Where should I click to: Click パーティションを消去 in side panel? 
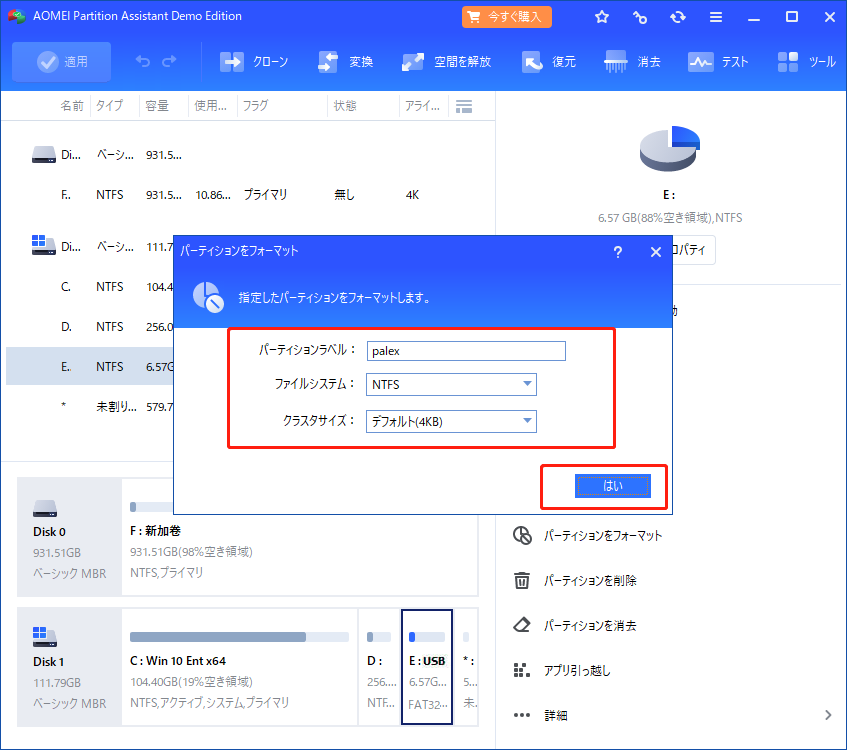[x=590, y=626]
